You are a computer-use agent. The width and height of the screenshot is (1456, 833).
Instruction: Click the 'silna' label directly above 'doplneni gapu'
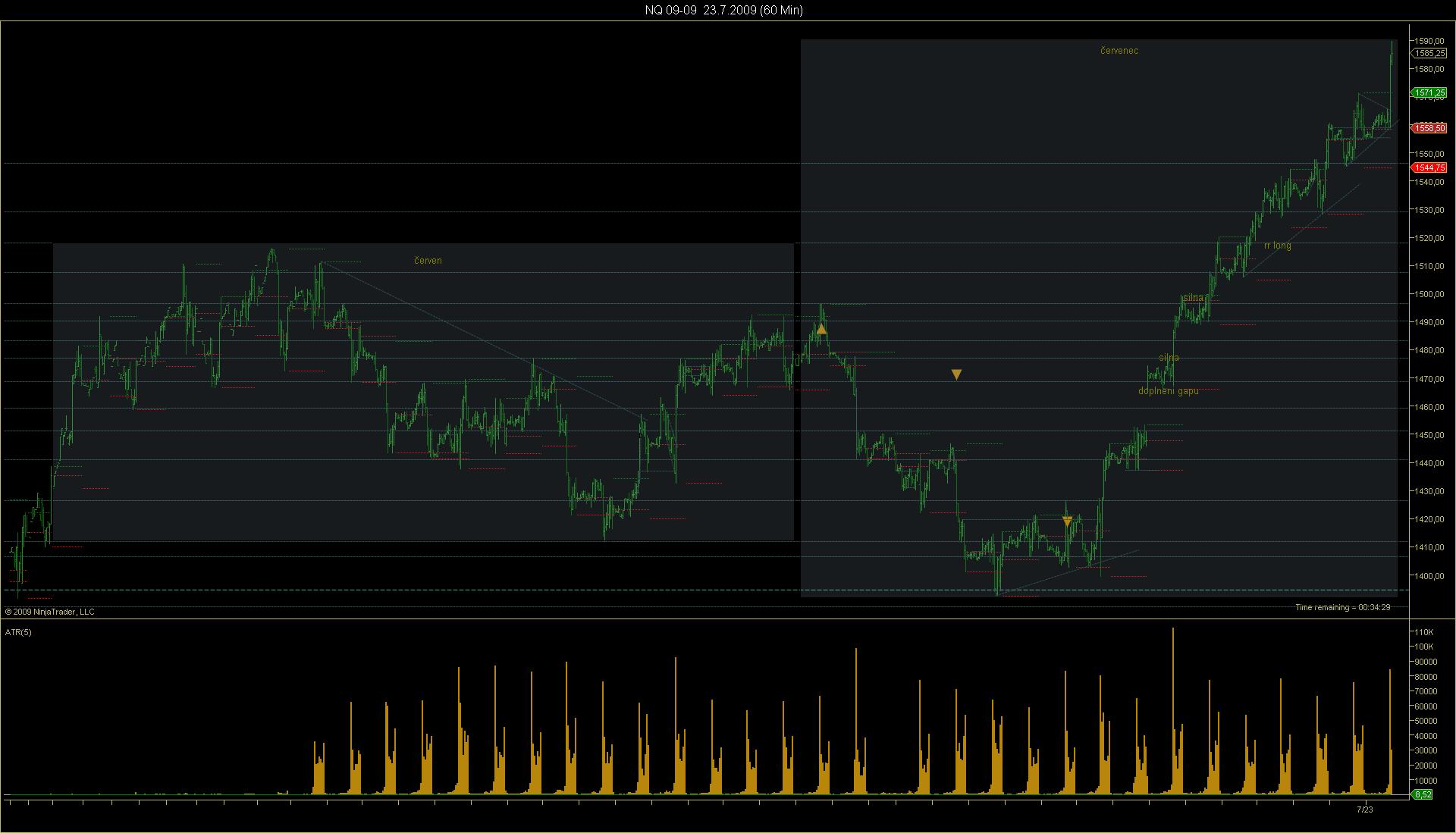tap(1169, 358)
